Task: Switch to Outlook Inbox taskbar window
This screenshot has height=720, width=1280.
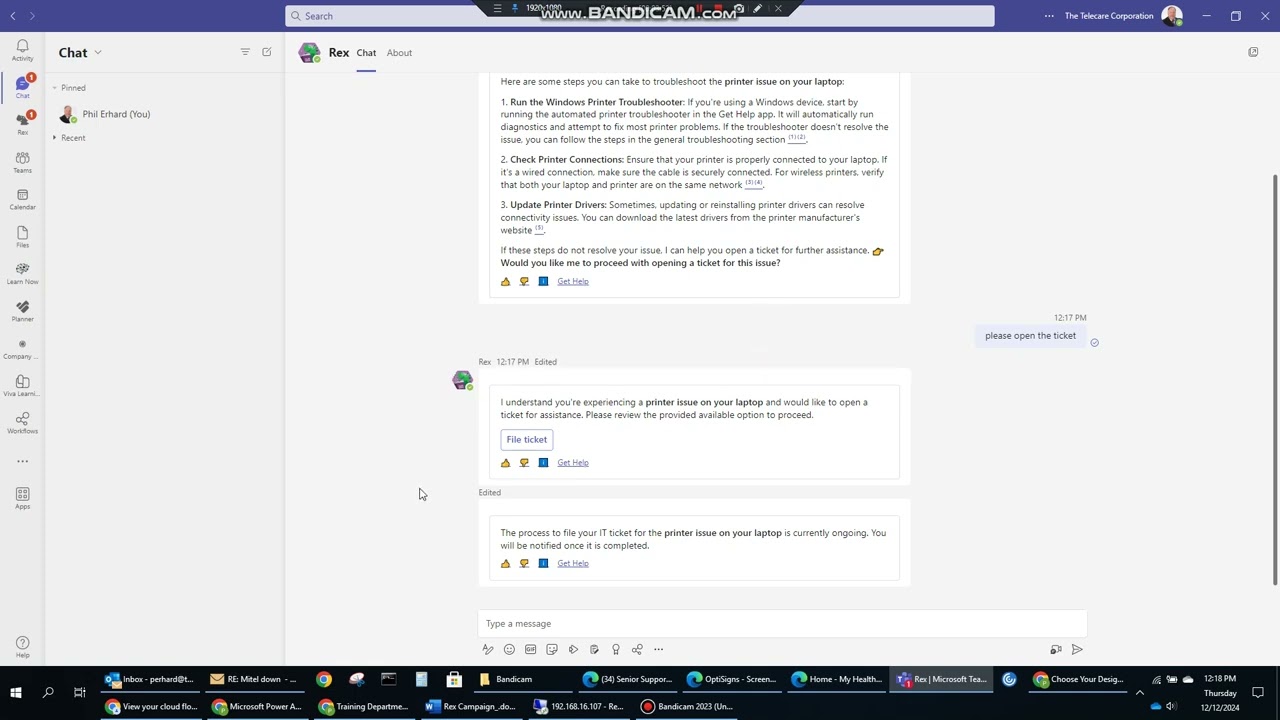Action: [150, 679]
